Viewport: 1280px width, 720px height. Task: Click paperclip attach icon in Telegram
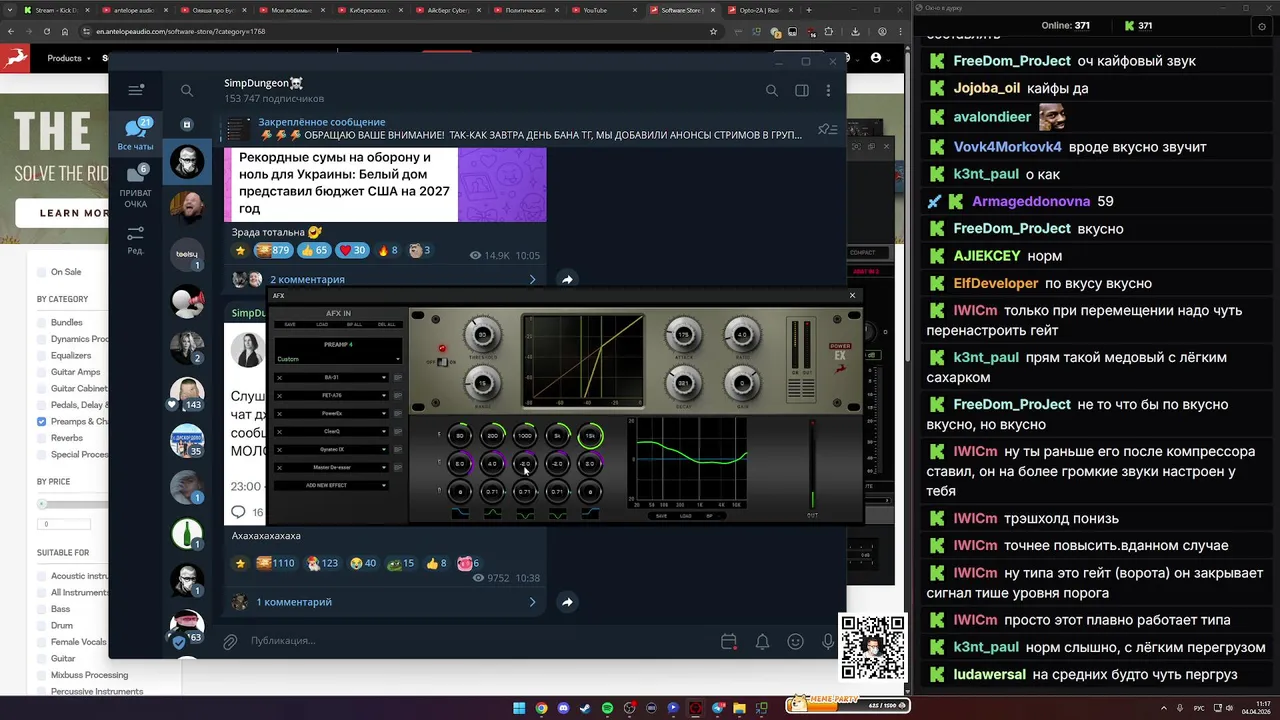[x=230, y=641]
